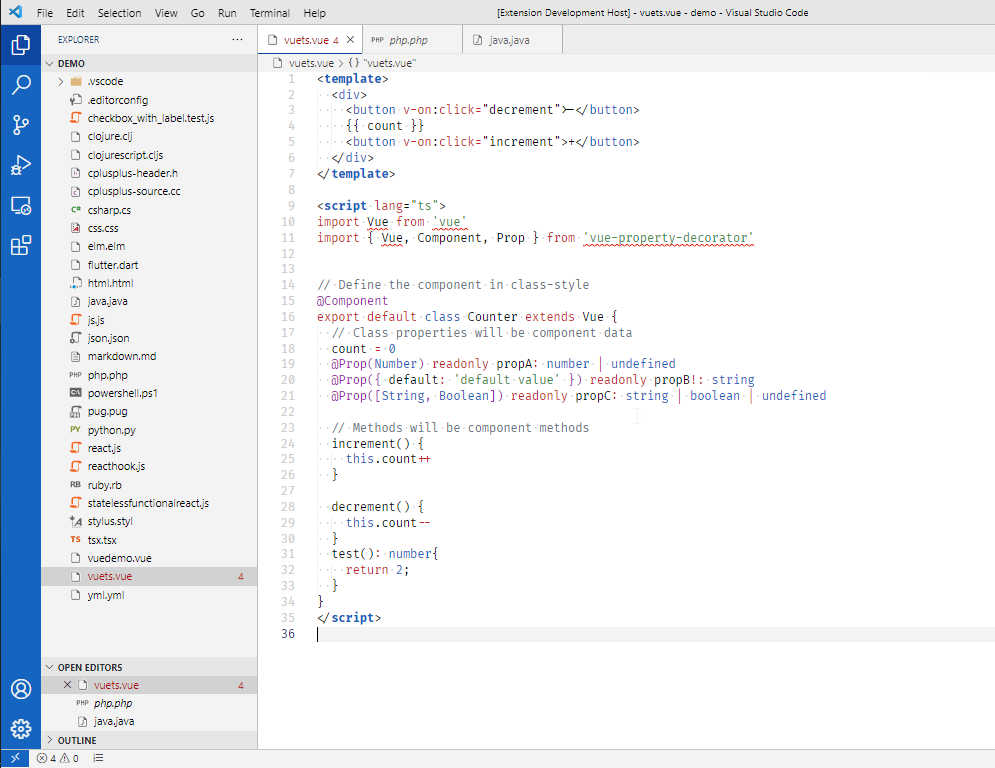Open the Search view icon
Viewport: 995px width, 768px height.
tap(21, 84)
